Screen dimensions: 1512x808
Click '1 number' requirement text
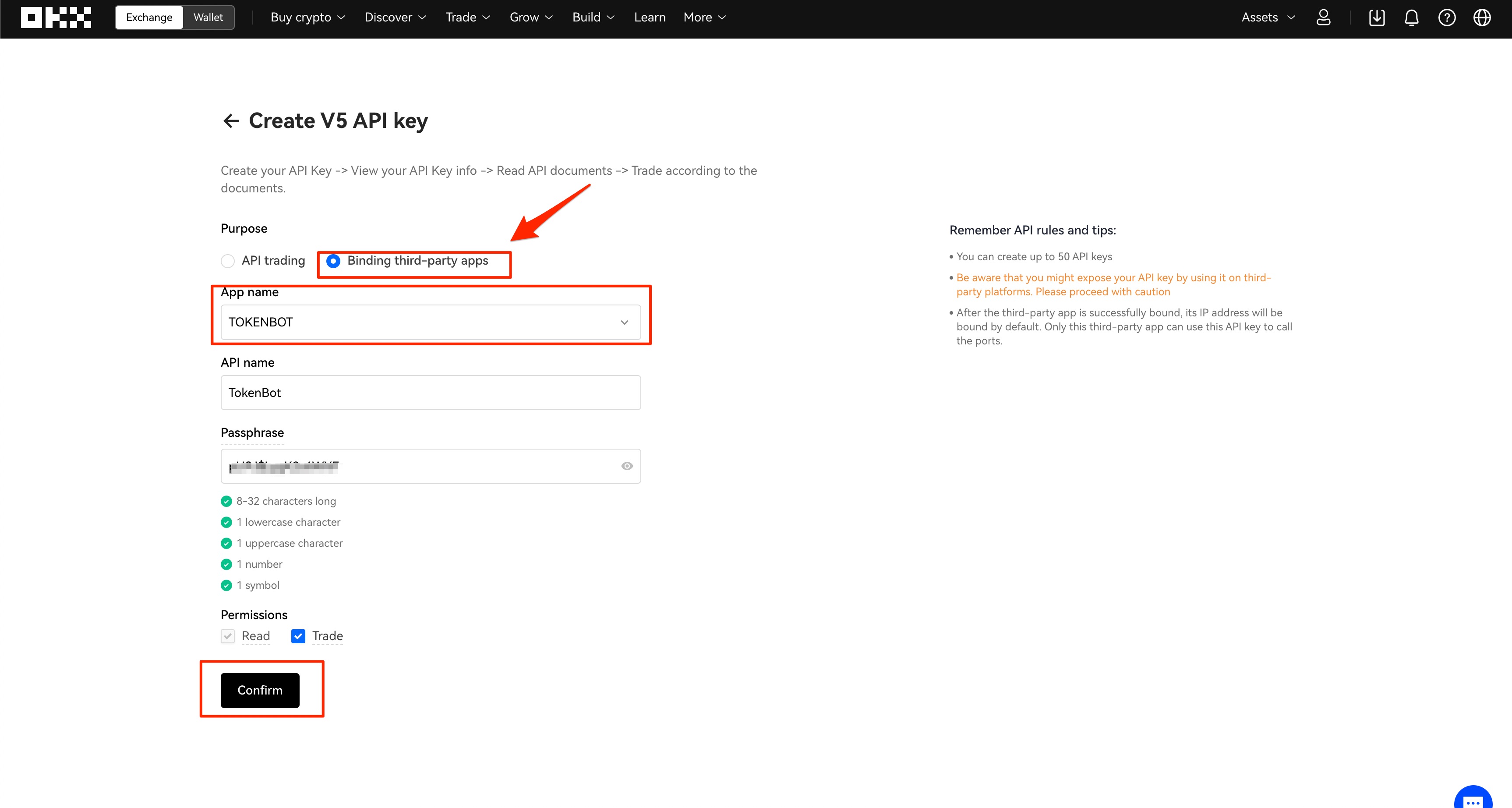click(x=259, y=564)
